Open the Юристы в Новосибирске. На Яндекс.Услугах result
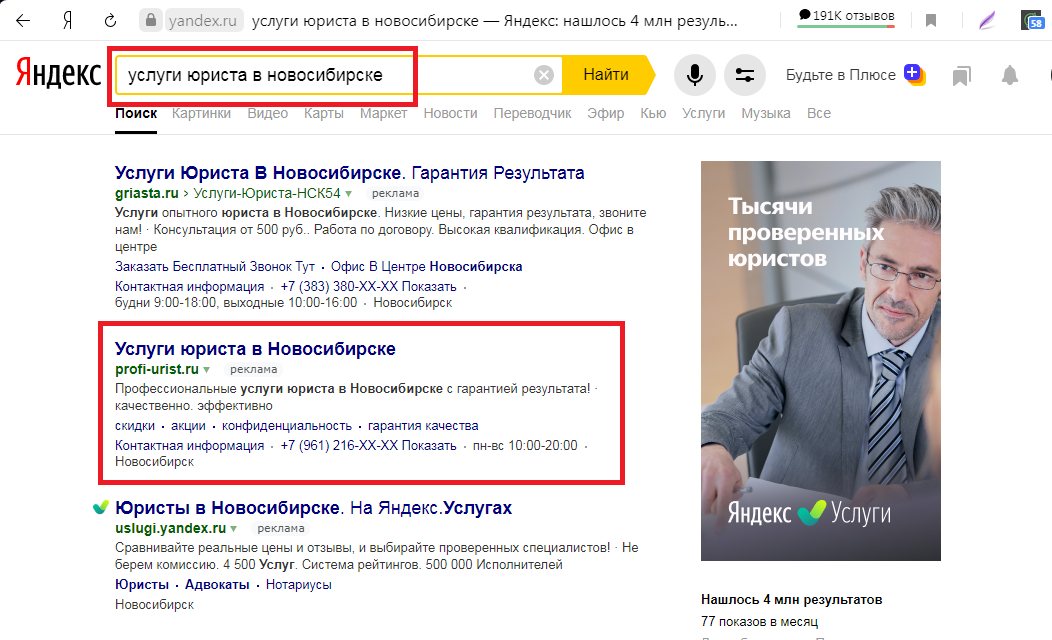Image resolution: width=1052 pixels, height=640 pixels. 313,508
